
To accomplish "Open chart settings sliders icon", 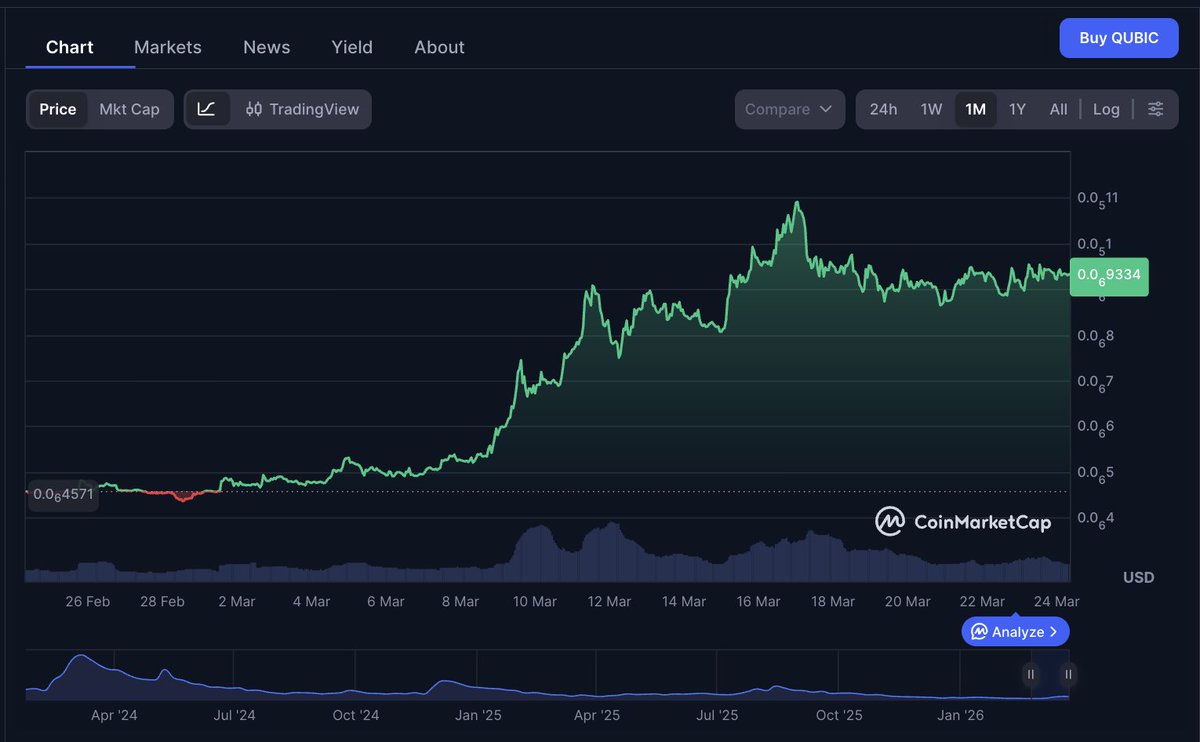I will pyautogui.click(x=1155, y=109).
